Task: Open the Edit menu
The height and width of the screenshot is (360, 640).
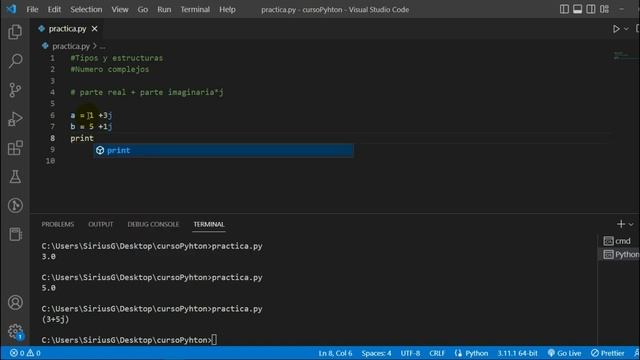Action: pyautogui.click(x=54, y=9)
